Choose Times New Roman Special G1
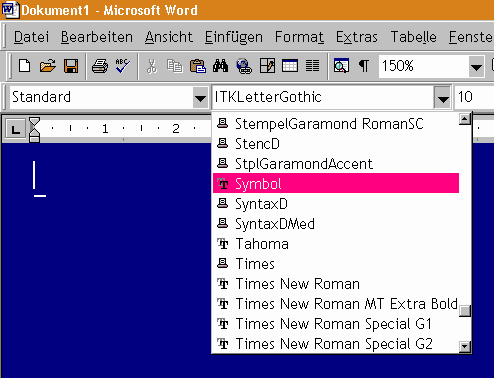Viewport: 494px width, 378px height. 336,324
